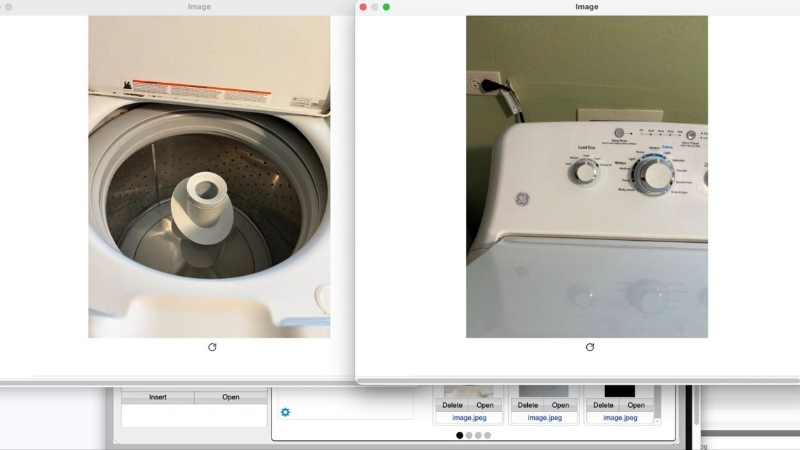Click the scroll-down arrow of attachments list
800x450 pixels.
point(657,421)
